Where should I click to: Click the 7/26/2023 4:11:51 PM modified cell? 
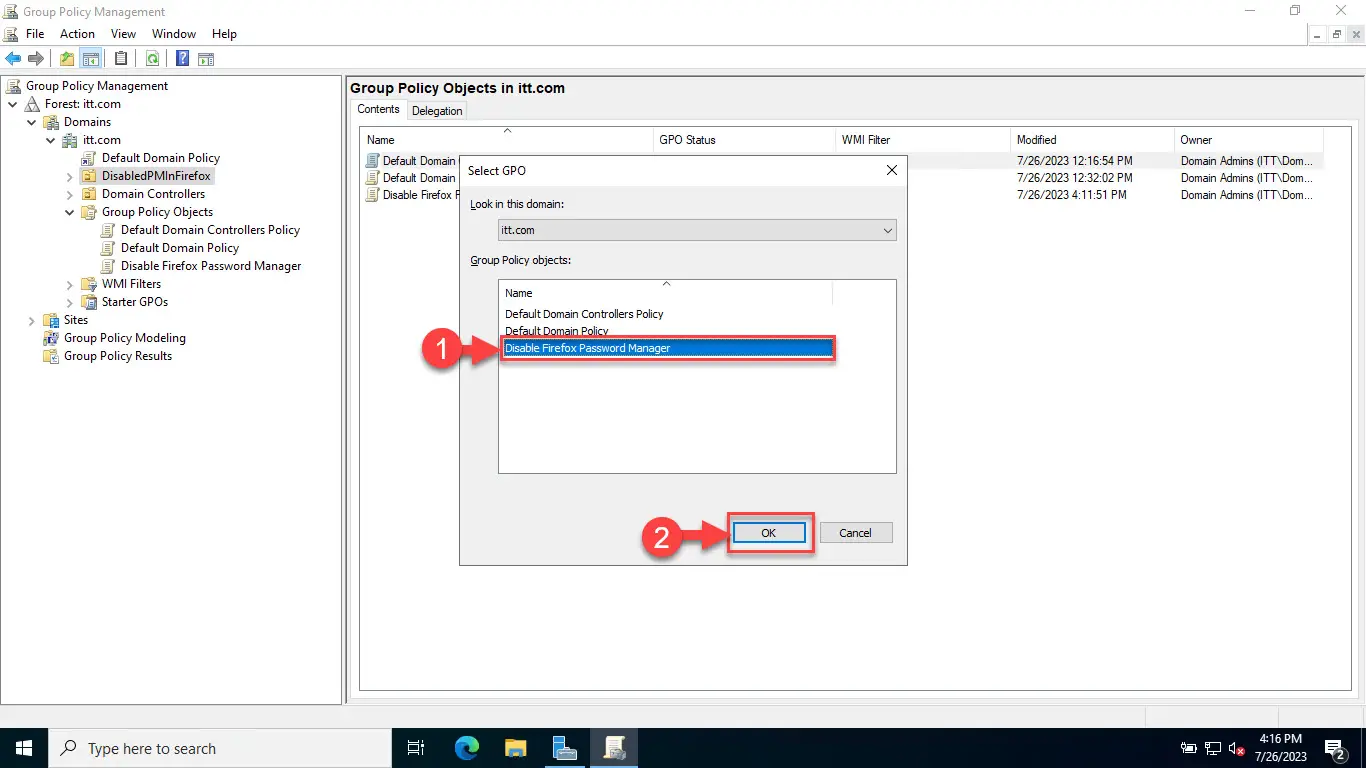1071,195
